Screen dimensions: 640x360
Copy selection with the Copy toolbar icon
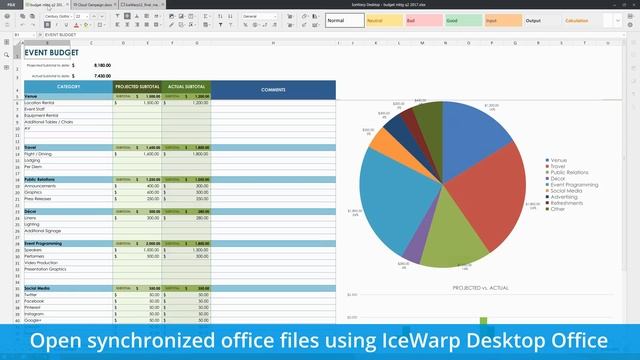pos(23,16)
